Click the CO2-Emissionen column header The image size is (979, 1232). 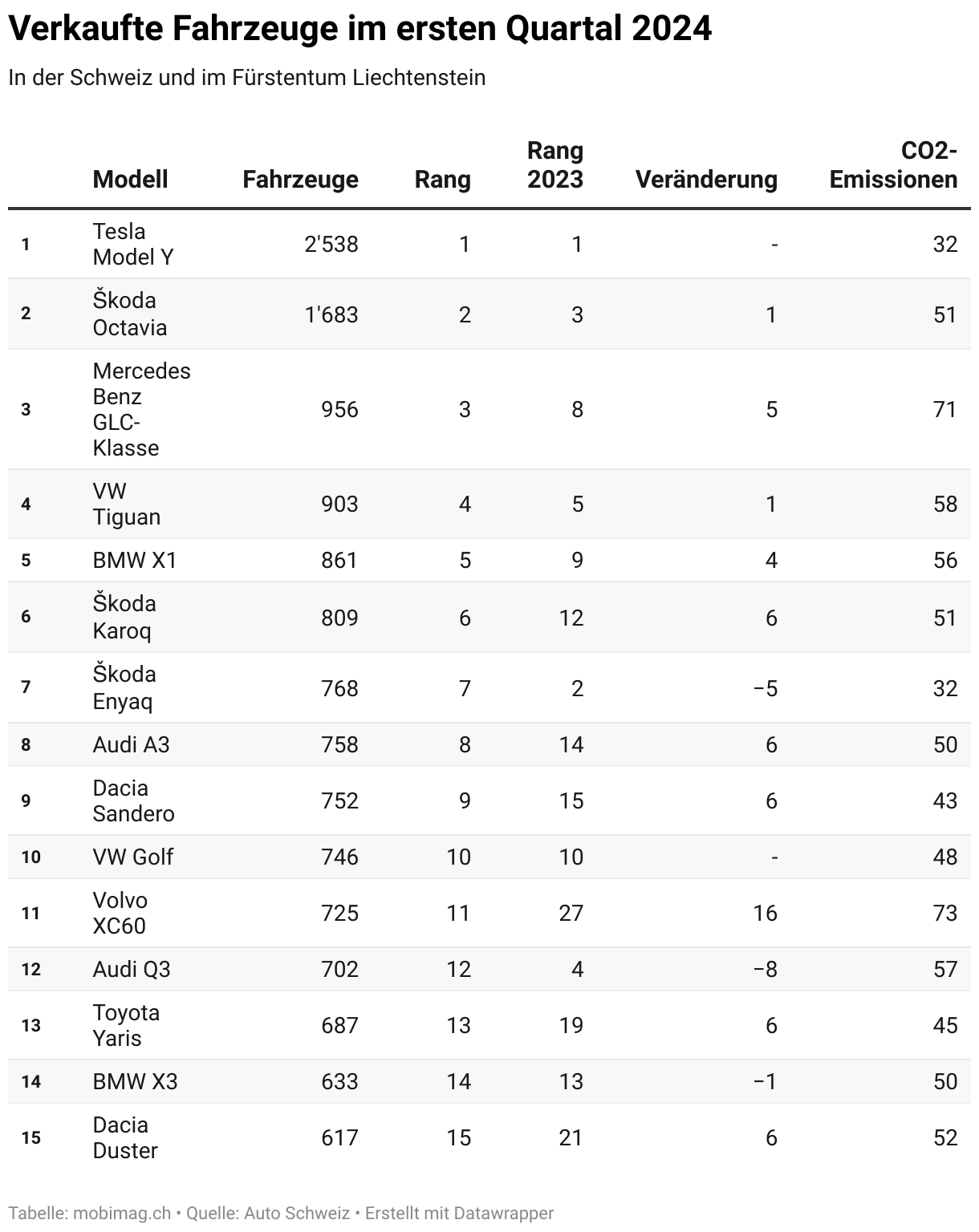(x=893, y=164)
